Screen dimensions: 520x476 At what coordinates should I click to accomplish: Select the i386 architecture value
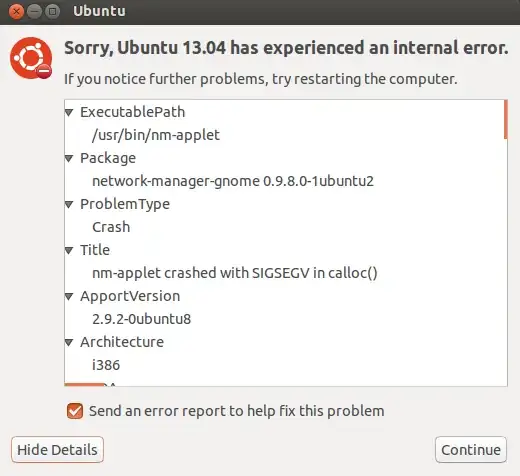tap(106, 365)
